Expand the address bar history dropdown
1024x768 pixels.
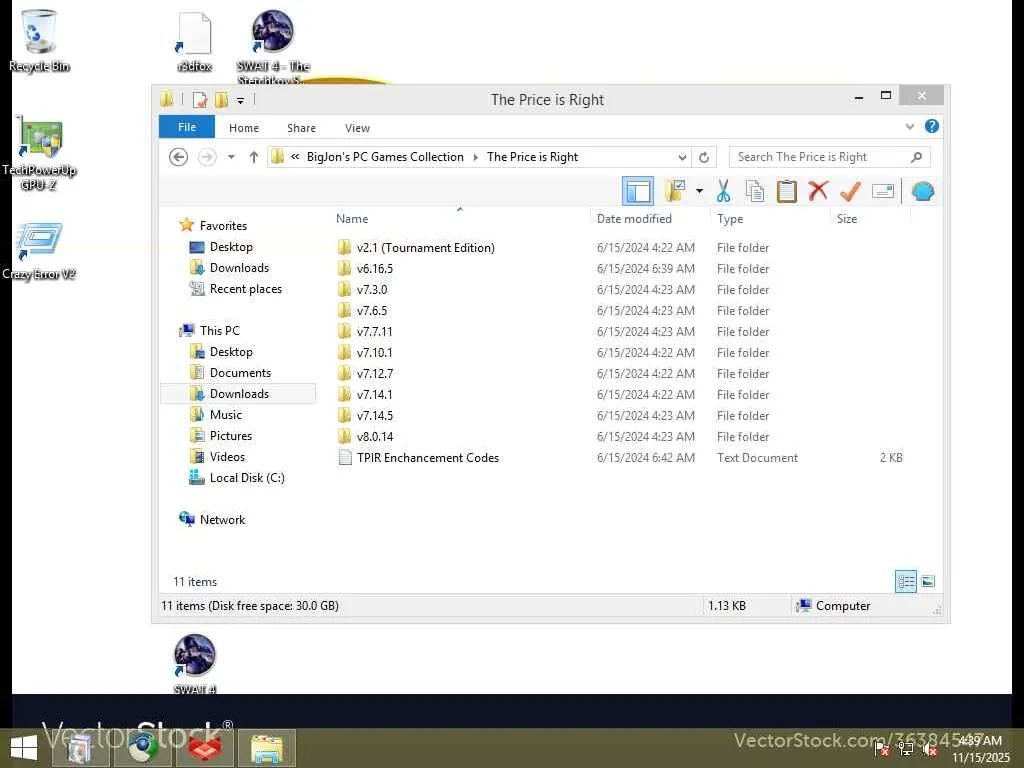[682, 157]
